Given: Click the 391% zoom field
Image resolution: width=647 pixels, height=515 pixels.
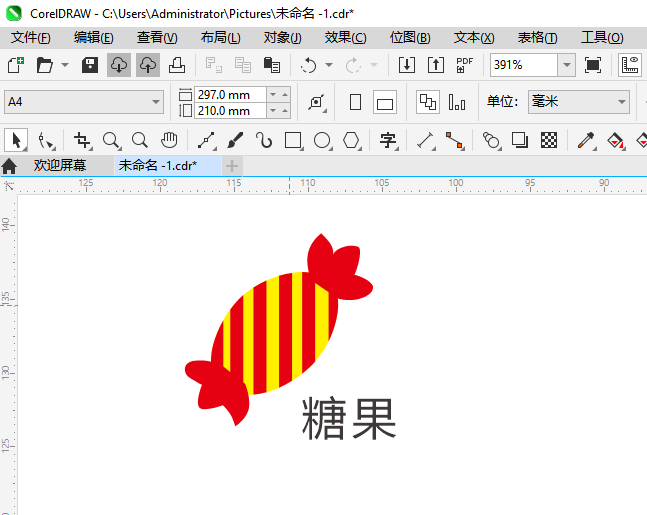Looking at the screenshot, I should 524,65.
